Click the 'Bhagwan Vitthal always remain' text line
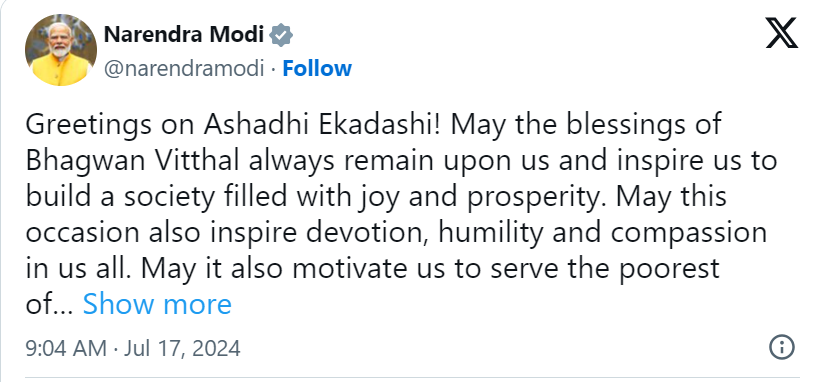818x382 pixels. [x=231, y=161]
